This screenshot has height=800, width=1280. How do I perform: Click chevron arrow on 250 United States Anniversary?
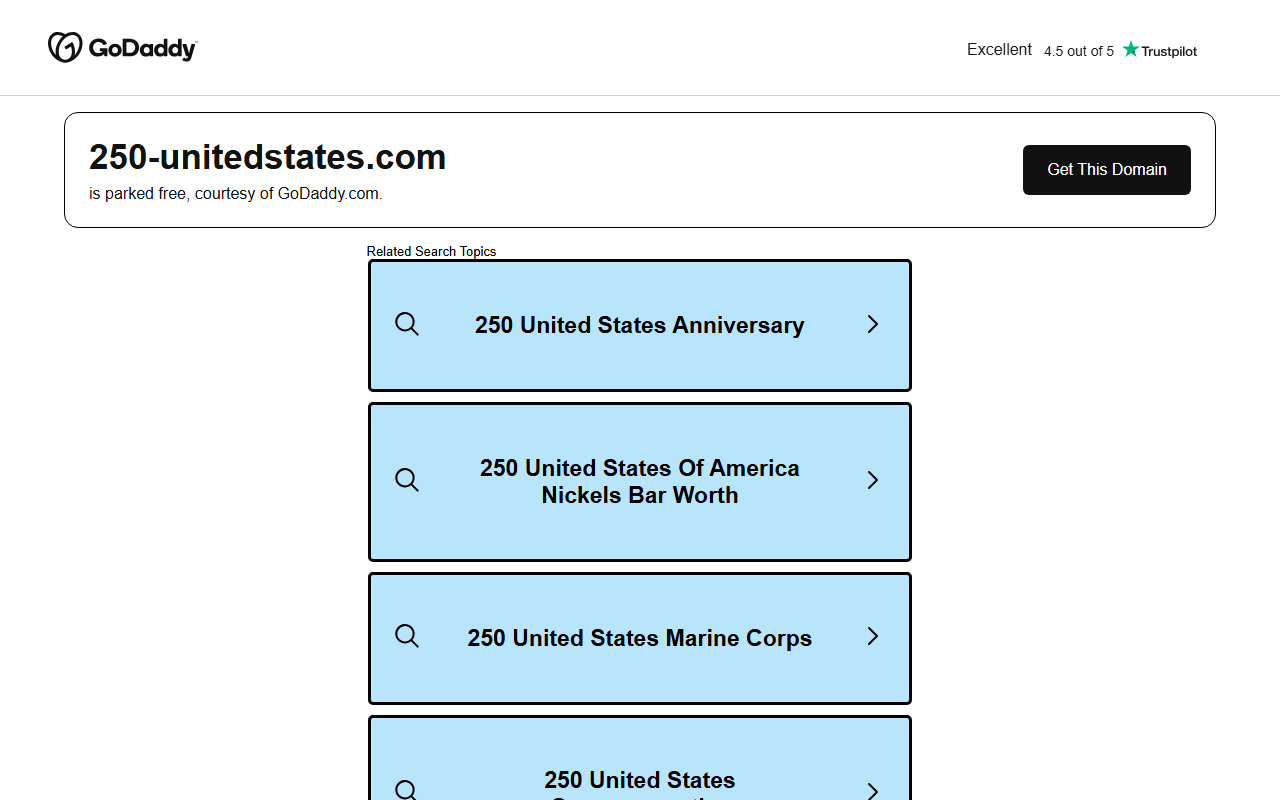872,324
